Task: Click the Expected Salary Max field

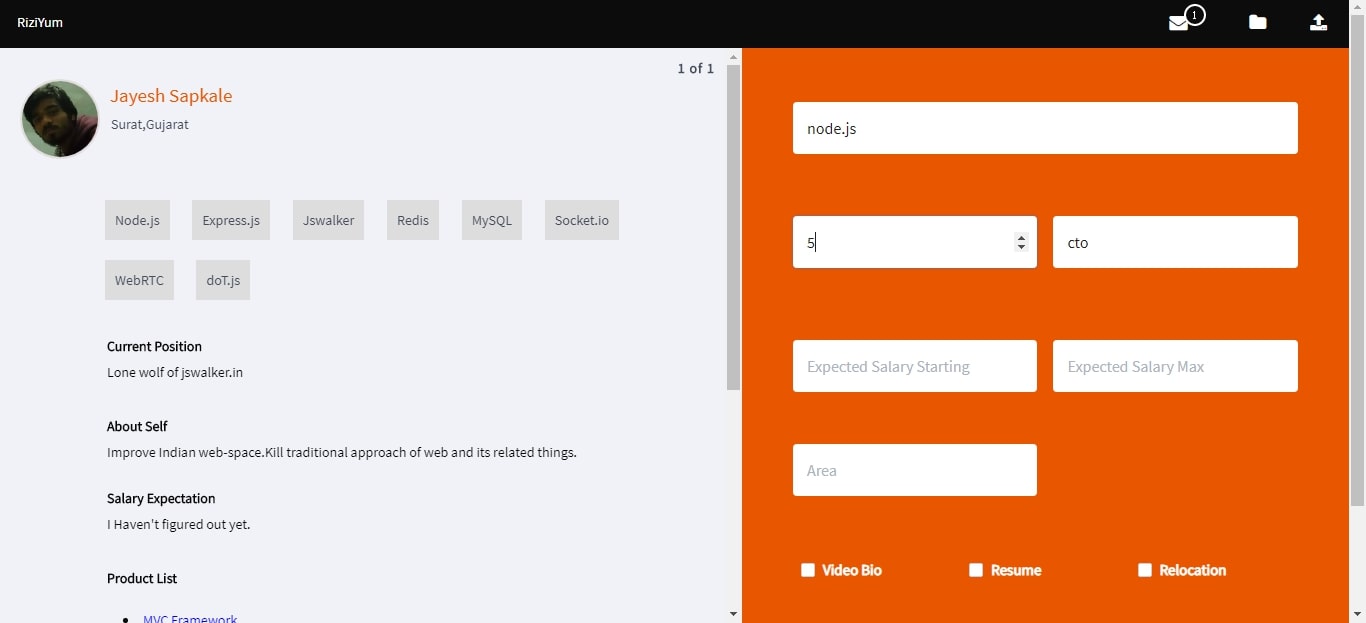Action: coord(1175,366)
